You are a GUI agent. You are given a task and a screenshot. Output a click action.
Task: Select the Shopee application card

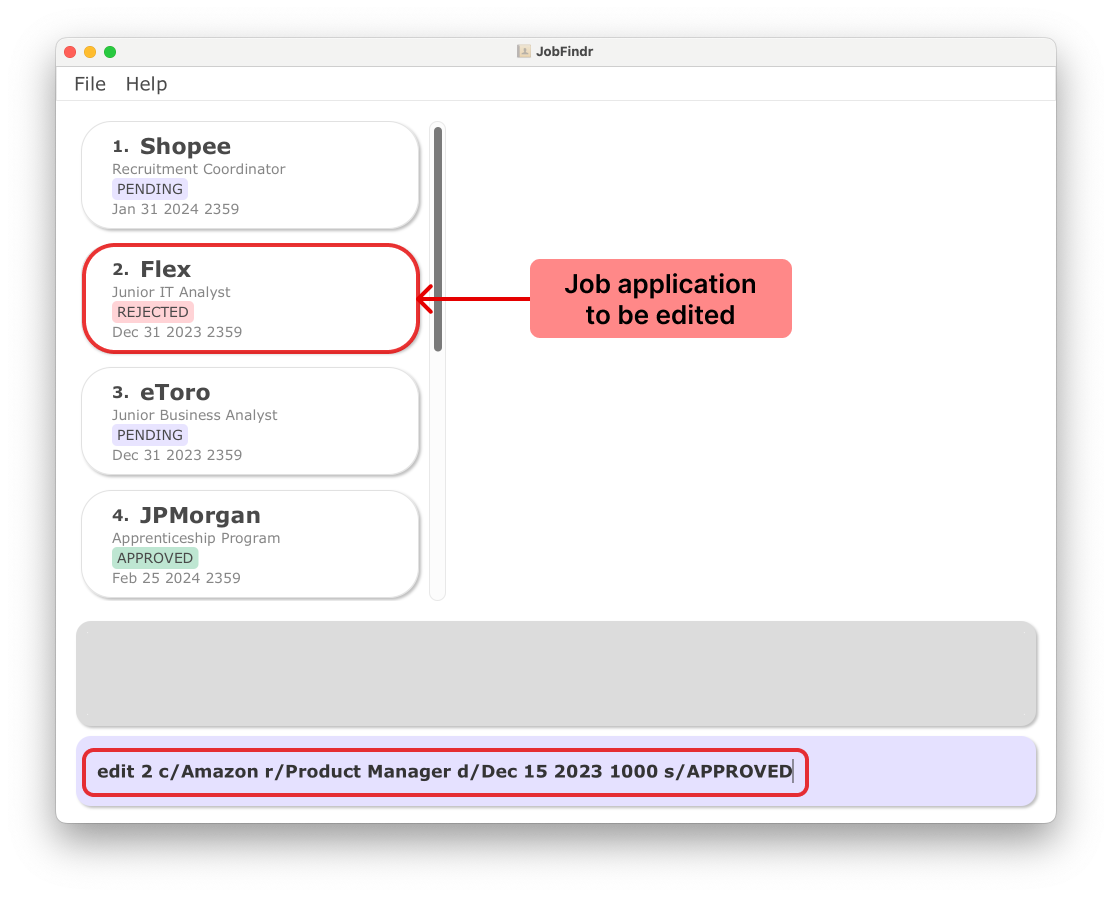pos(250,175)
